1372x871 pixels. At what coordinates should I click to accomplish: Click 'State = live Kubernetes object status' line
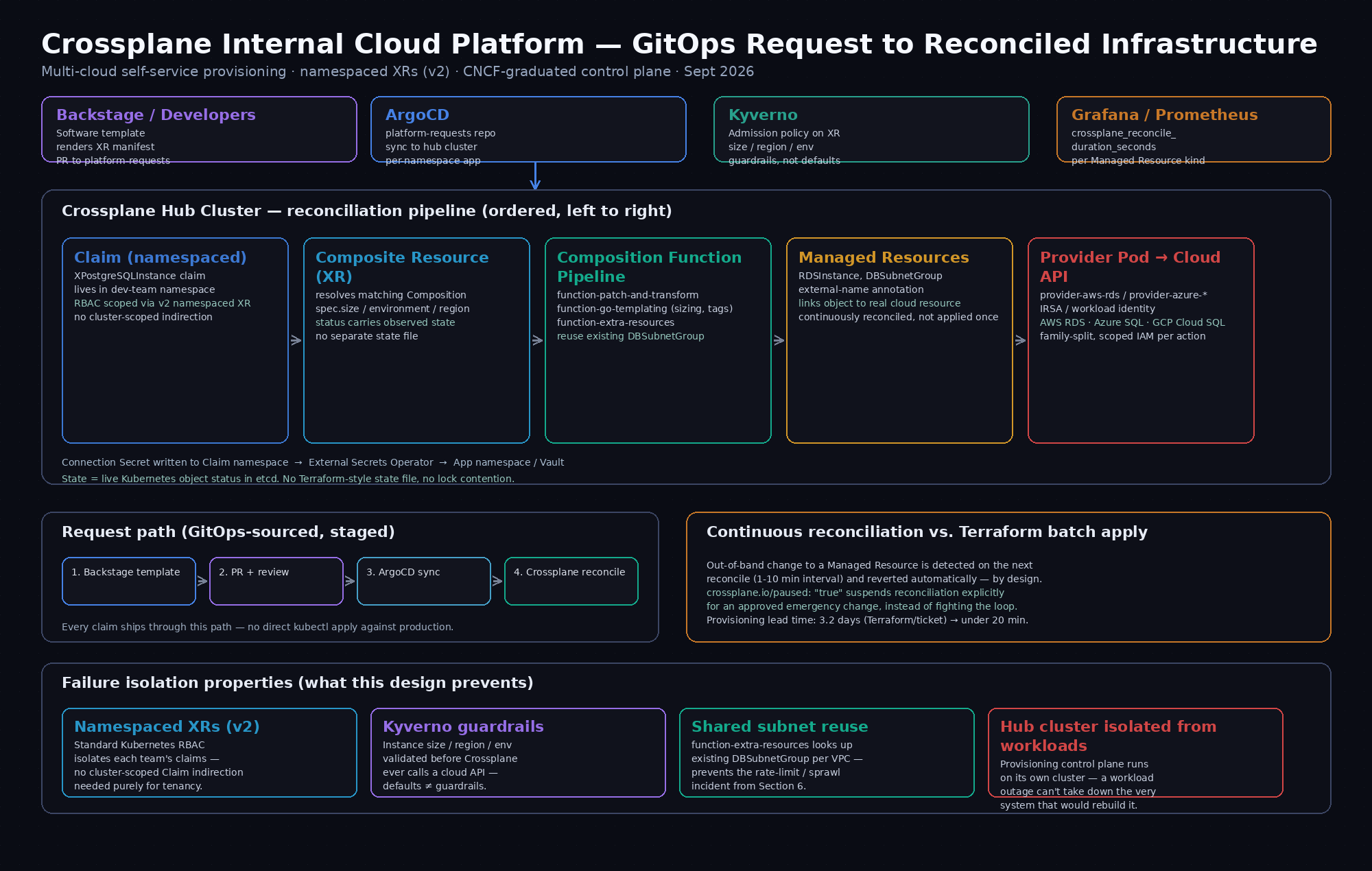(x=288, y=479)
